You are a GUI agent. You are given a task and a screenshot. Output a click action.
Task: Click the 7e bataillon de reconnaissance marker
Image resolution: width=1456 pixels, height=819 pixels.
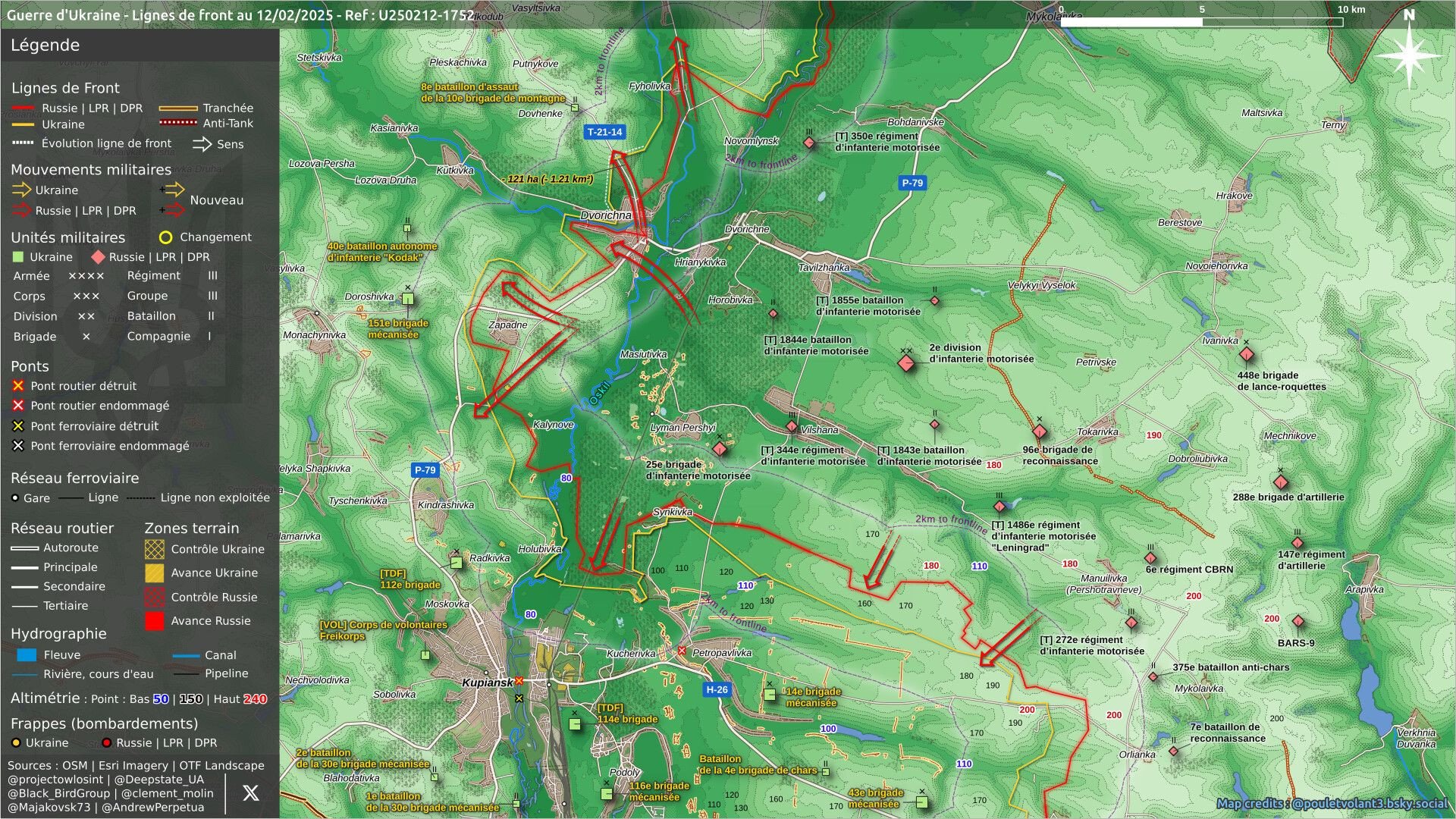[x=1173, y=751]
